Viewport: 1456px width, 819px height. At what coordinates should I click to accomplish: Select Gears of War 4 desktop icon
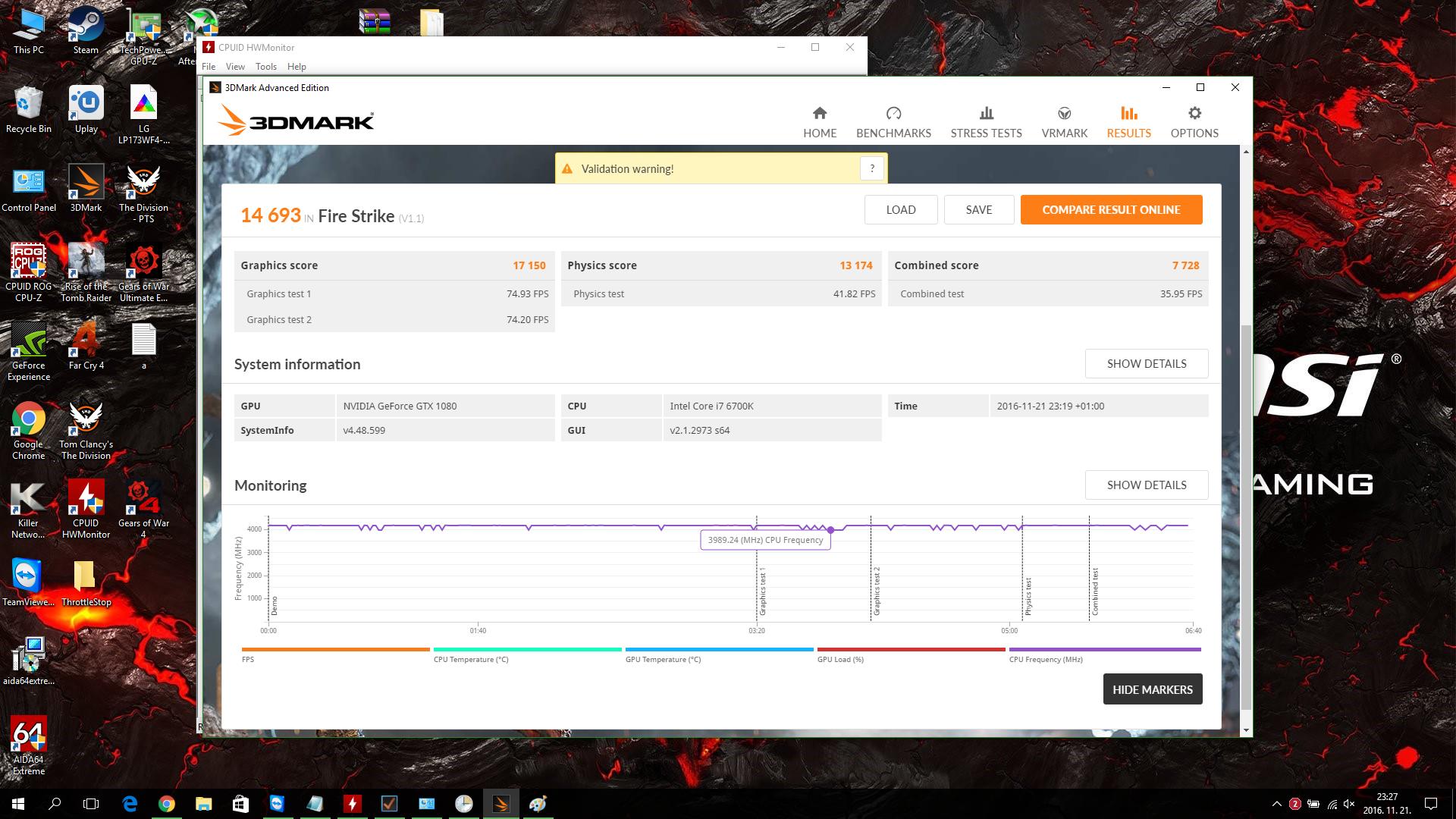(143, 510)
